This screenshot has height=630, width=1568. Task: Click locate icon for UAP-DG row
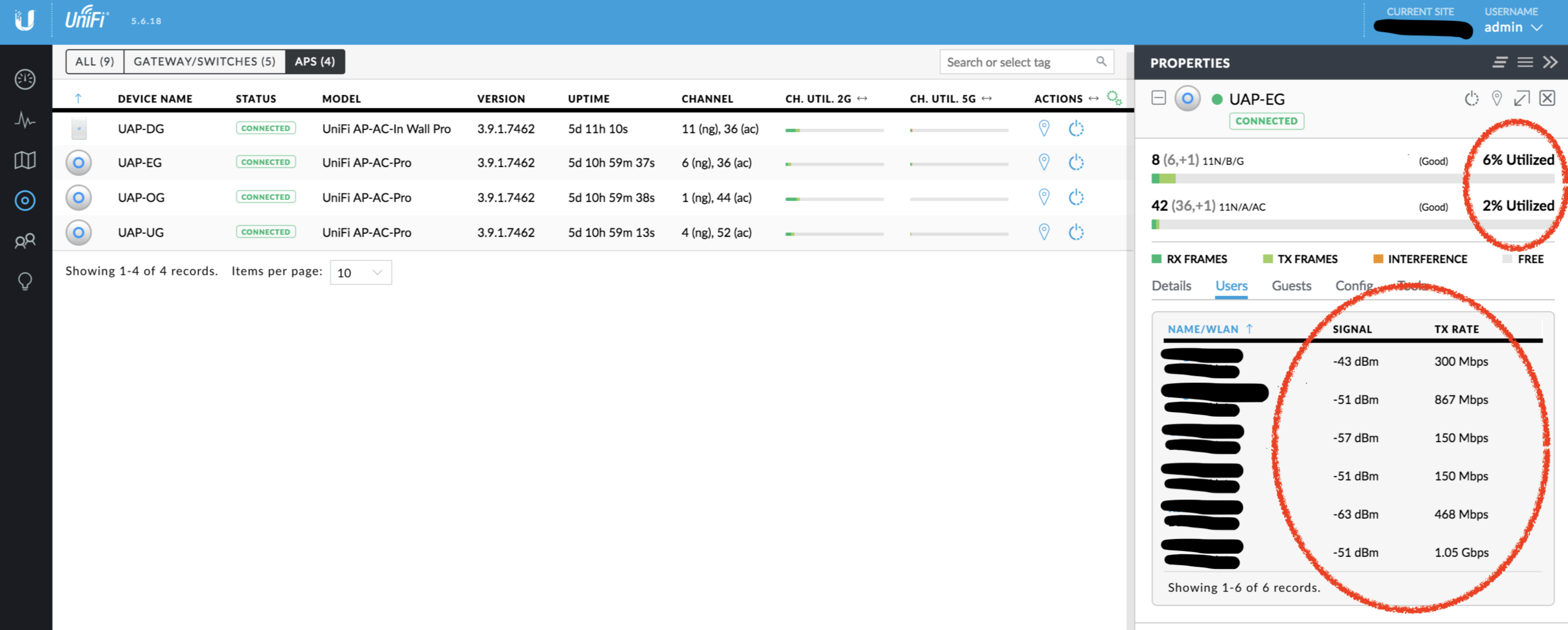(1044, 128)
